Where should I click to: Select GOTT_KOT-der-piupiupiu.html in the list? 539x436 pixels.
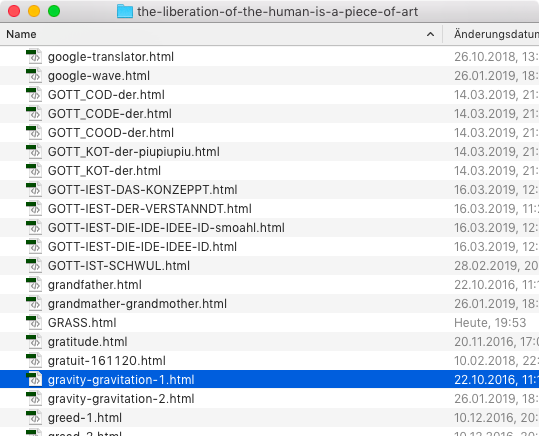[270, 152]
